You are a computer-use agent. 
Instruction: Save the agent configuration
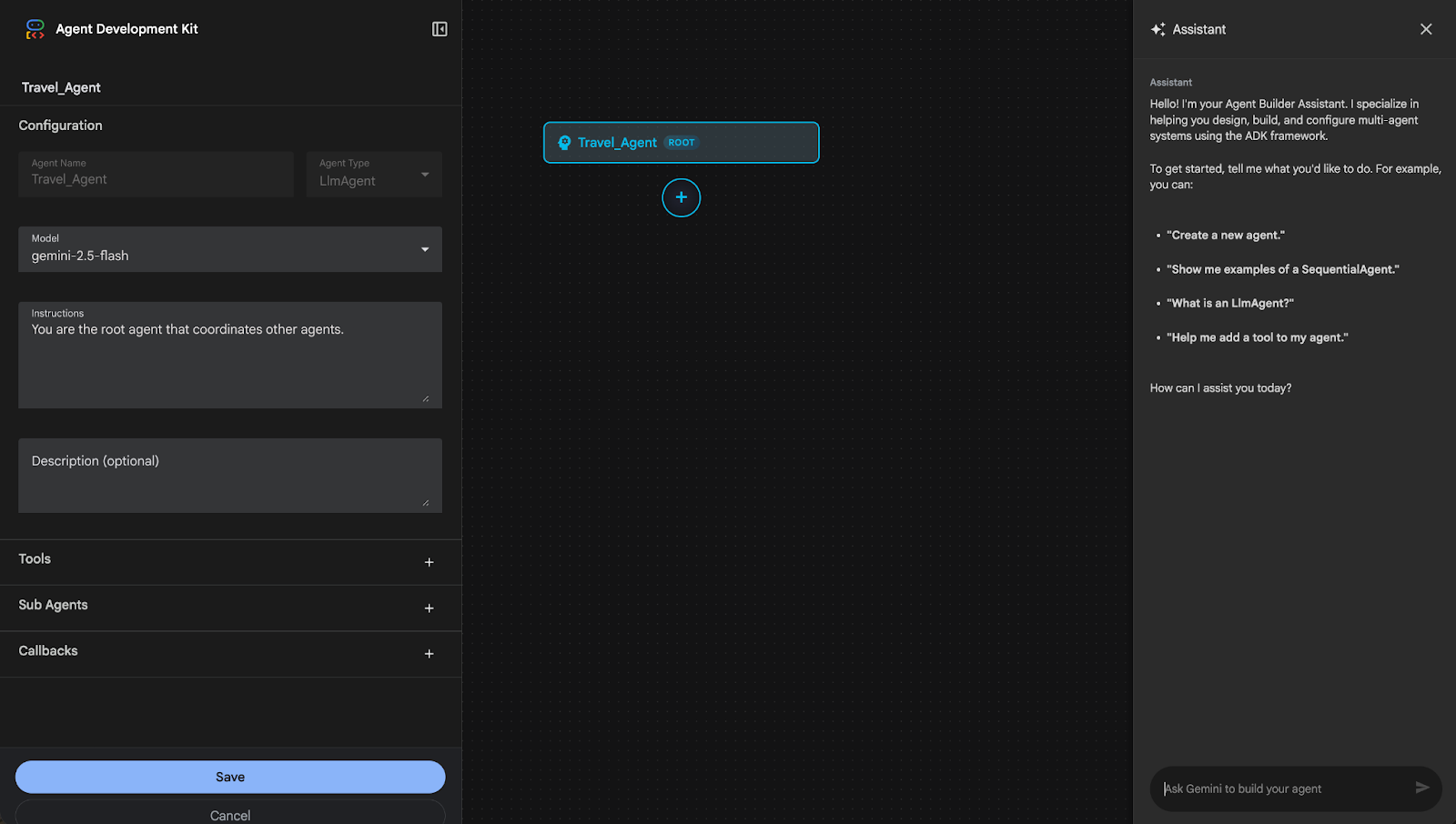[229, 776]
